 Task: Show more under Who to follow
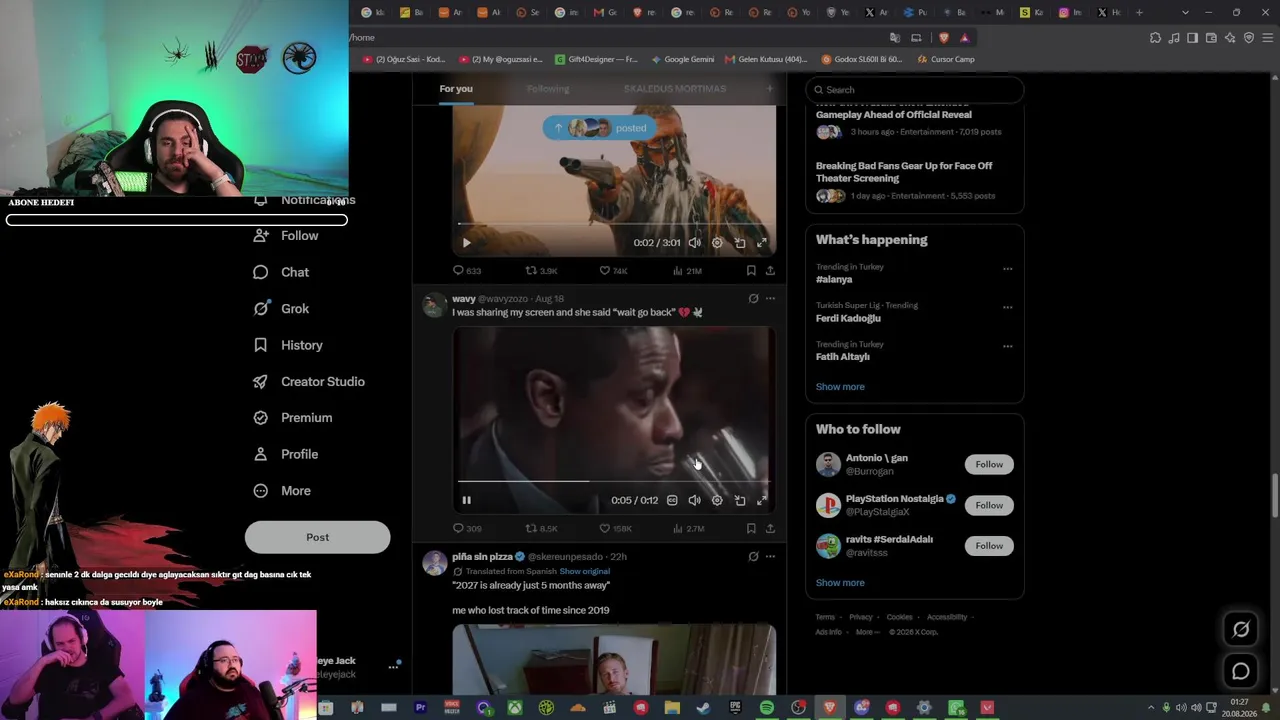[840, 583]
